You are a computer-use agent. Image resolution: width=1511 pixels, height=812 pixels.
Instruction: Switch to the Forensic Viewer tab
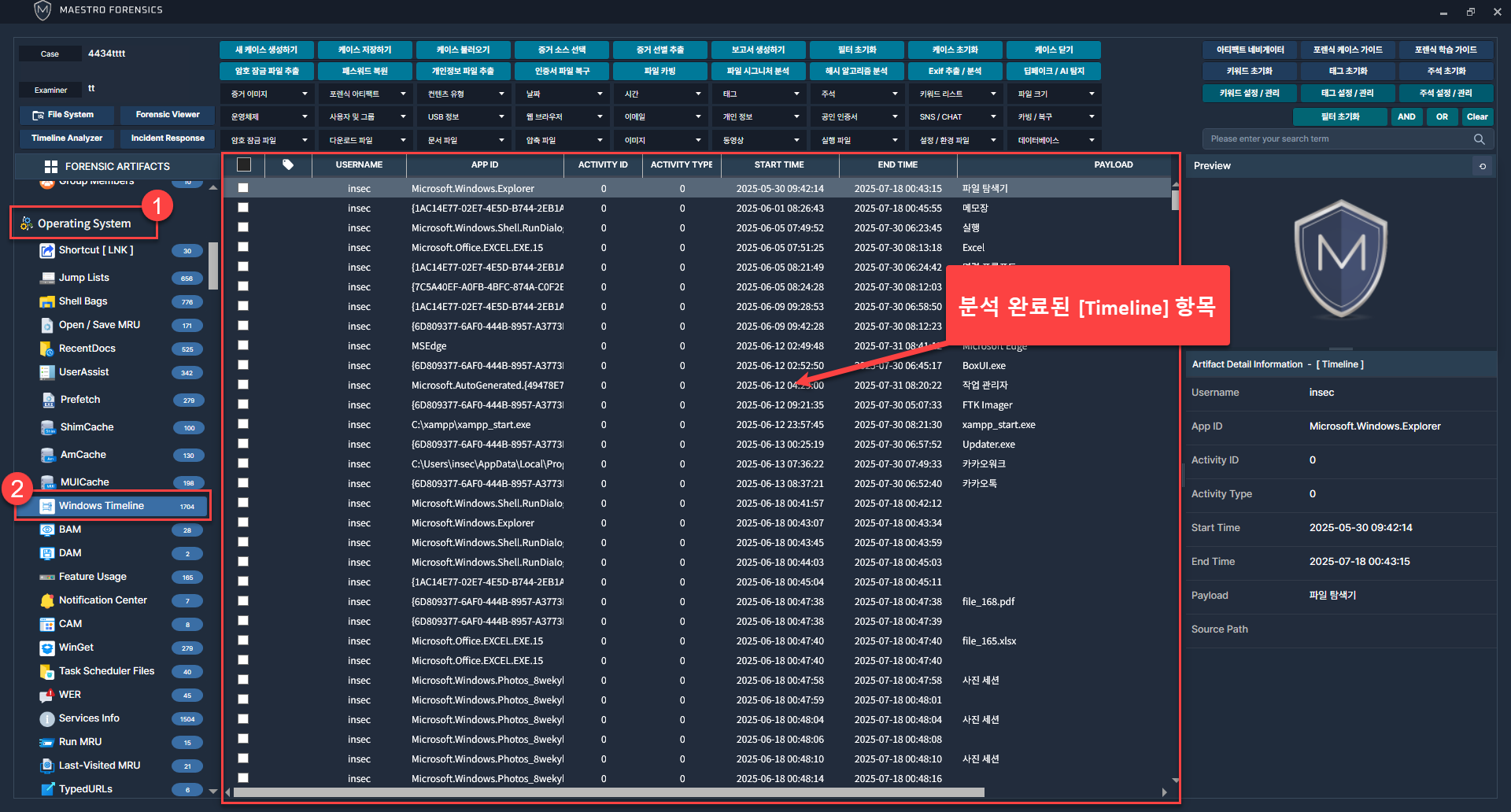168,115
